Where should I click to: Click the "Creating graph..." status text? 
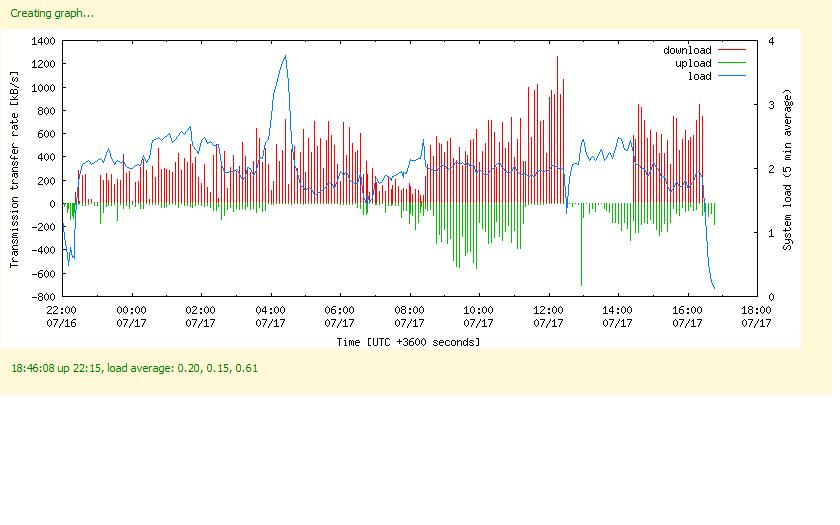(53, 14)
